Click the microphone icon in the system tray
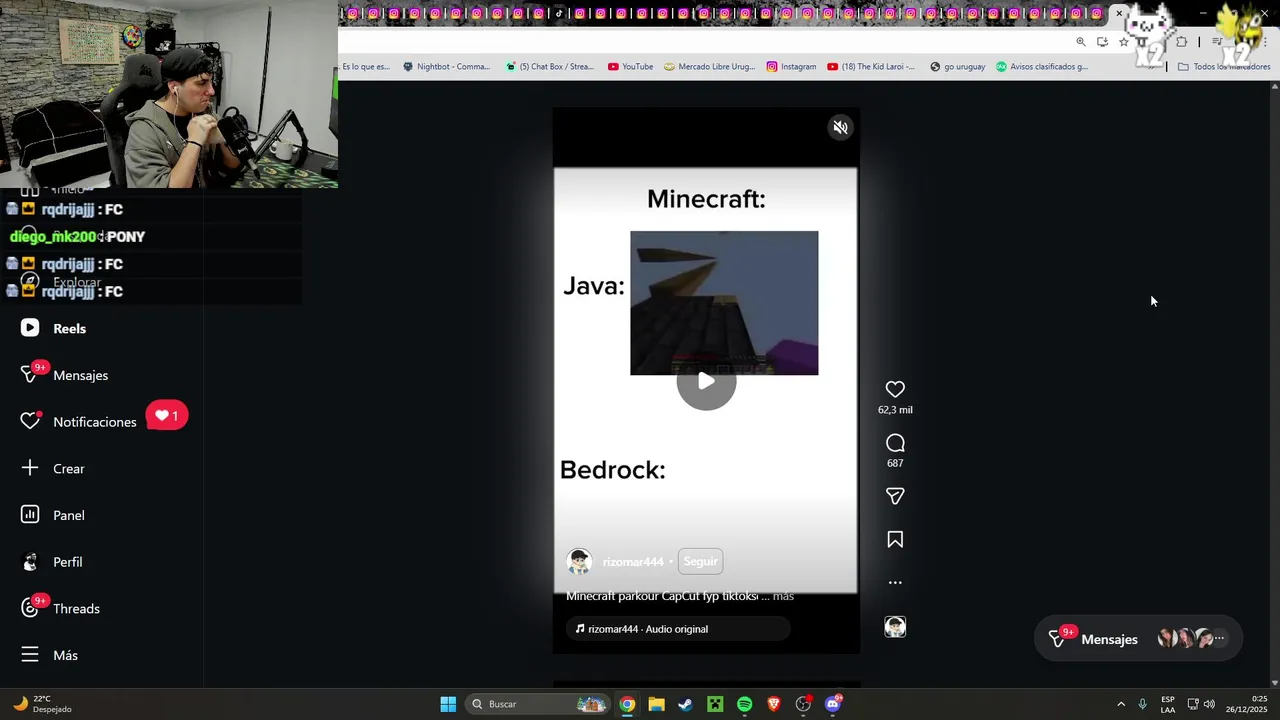Viewport: 1280px width, 720px height. click(1142, 704)
